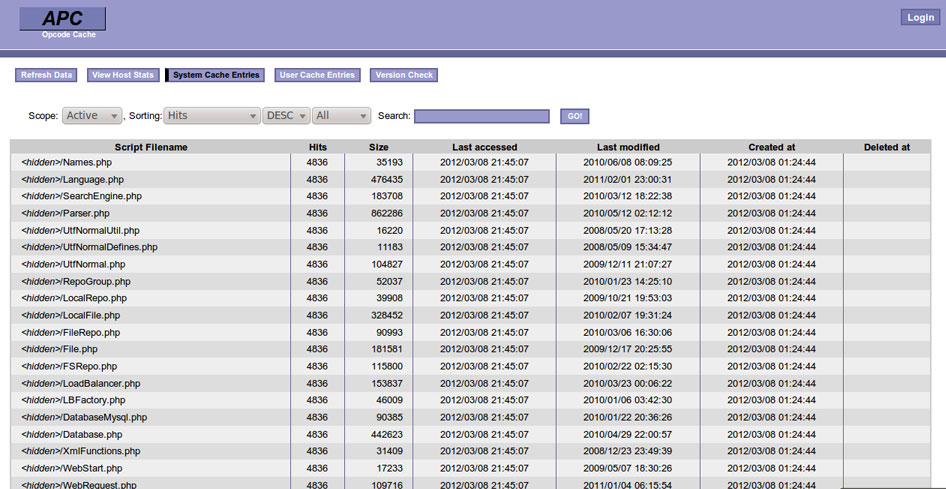Click size value 862286 for Parser.php
The width and height of the screenshot is (946, 489).
(x=387, y=213)
